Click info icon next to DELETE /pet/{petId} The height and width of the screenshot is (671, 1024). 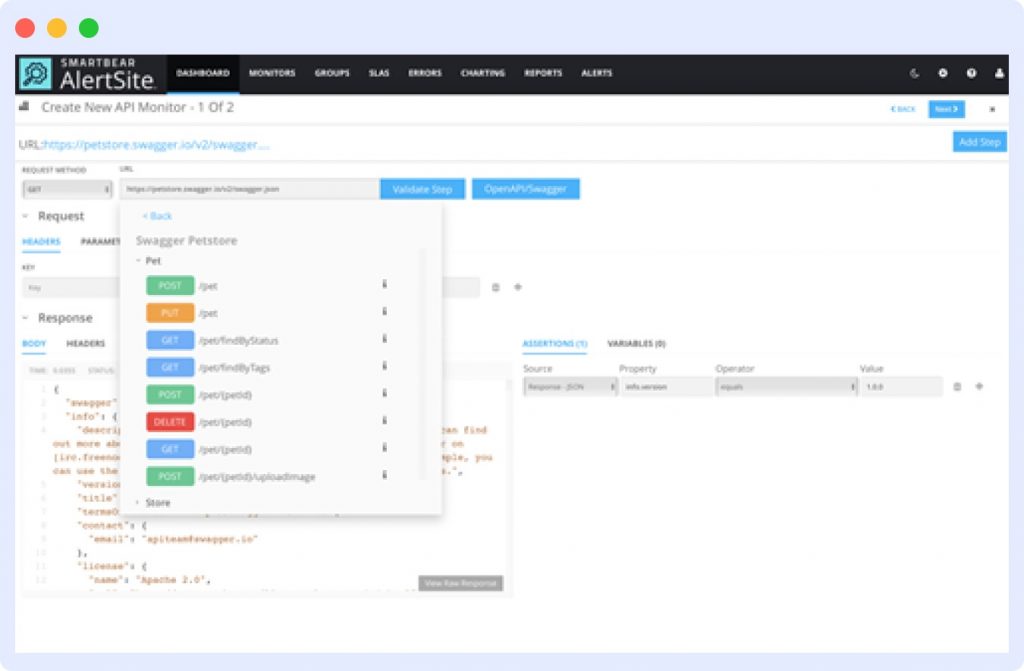click(383, 421)
